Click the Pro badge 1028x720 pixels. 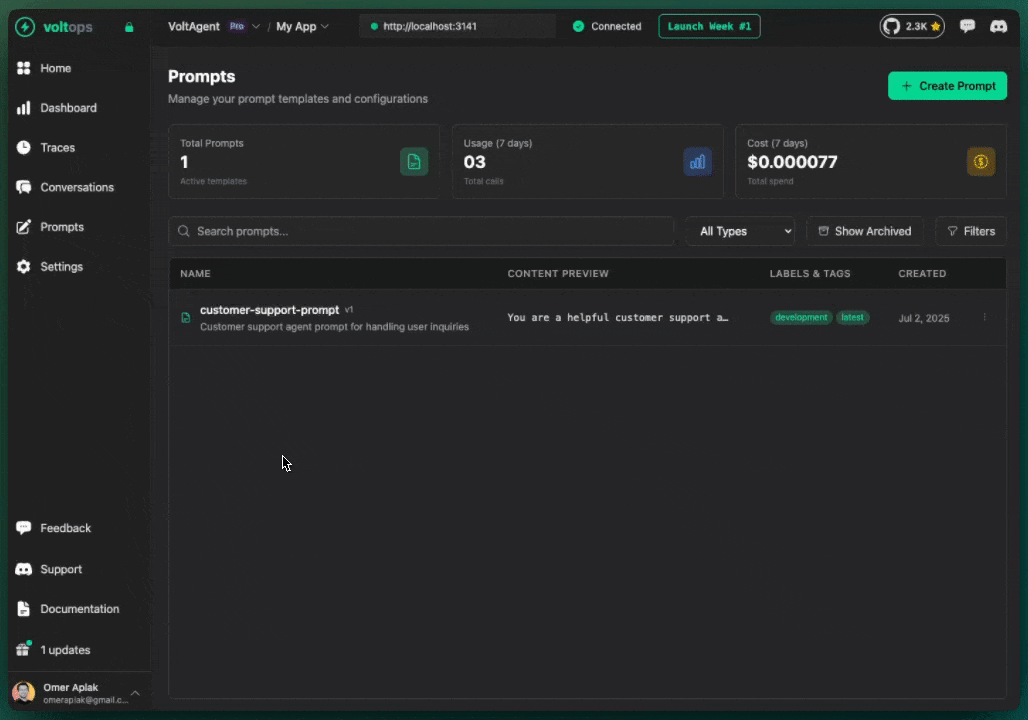[237, 27]
